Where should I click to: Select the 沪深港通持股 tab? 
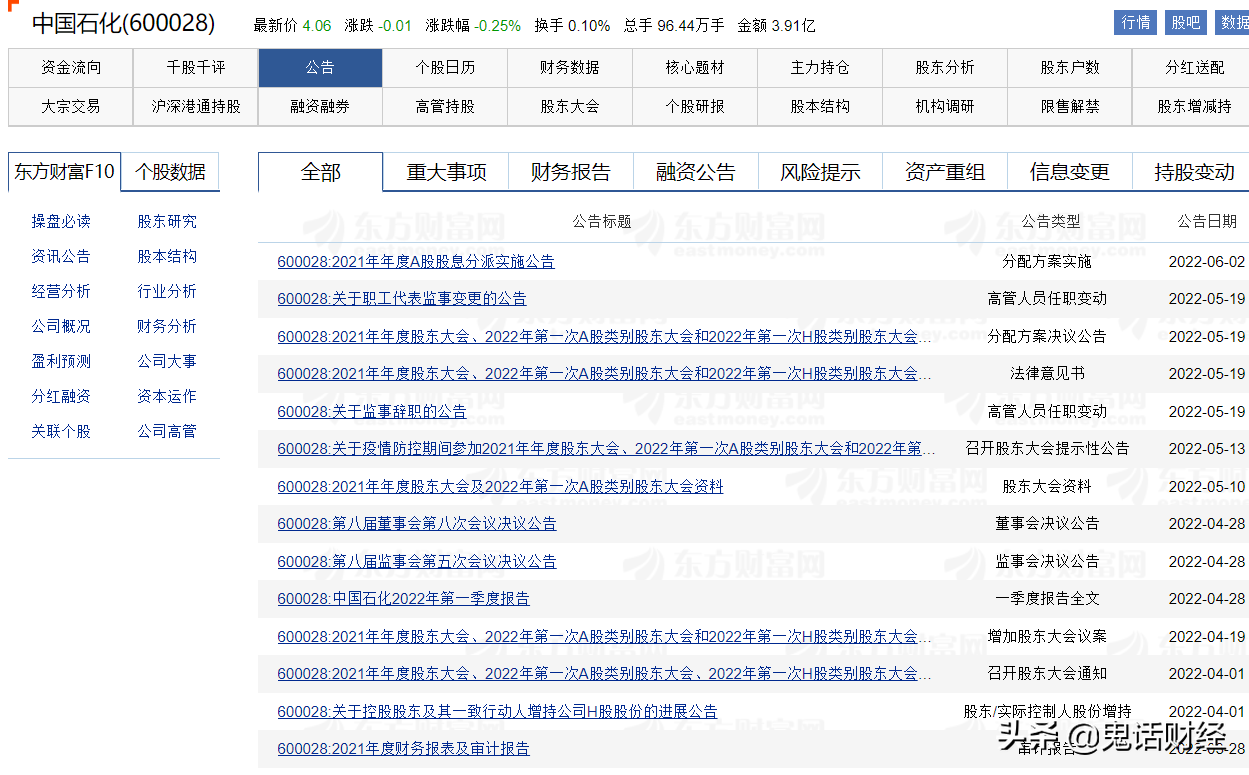195,106
